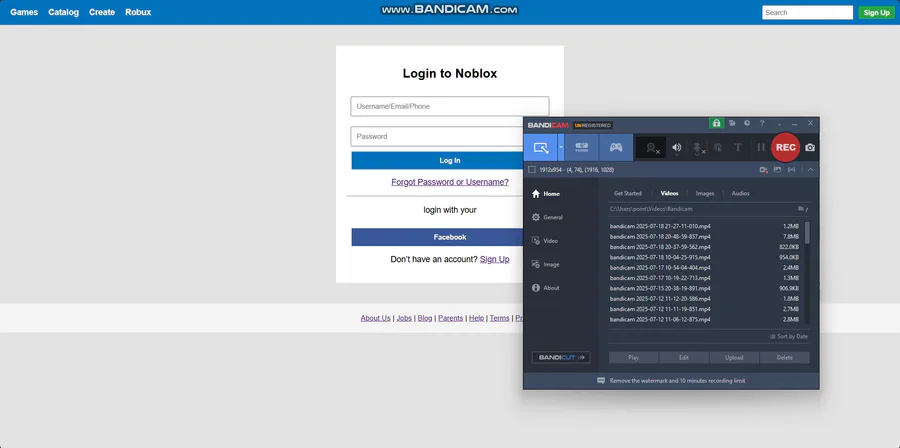Open Catalog in the Noblox top navigation
This screenshot has width=900, height=448.
point(63,12)
